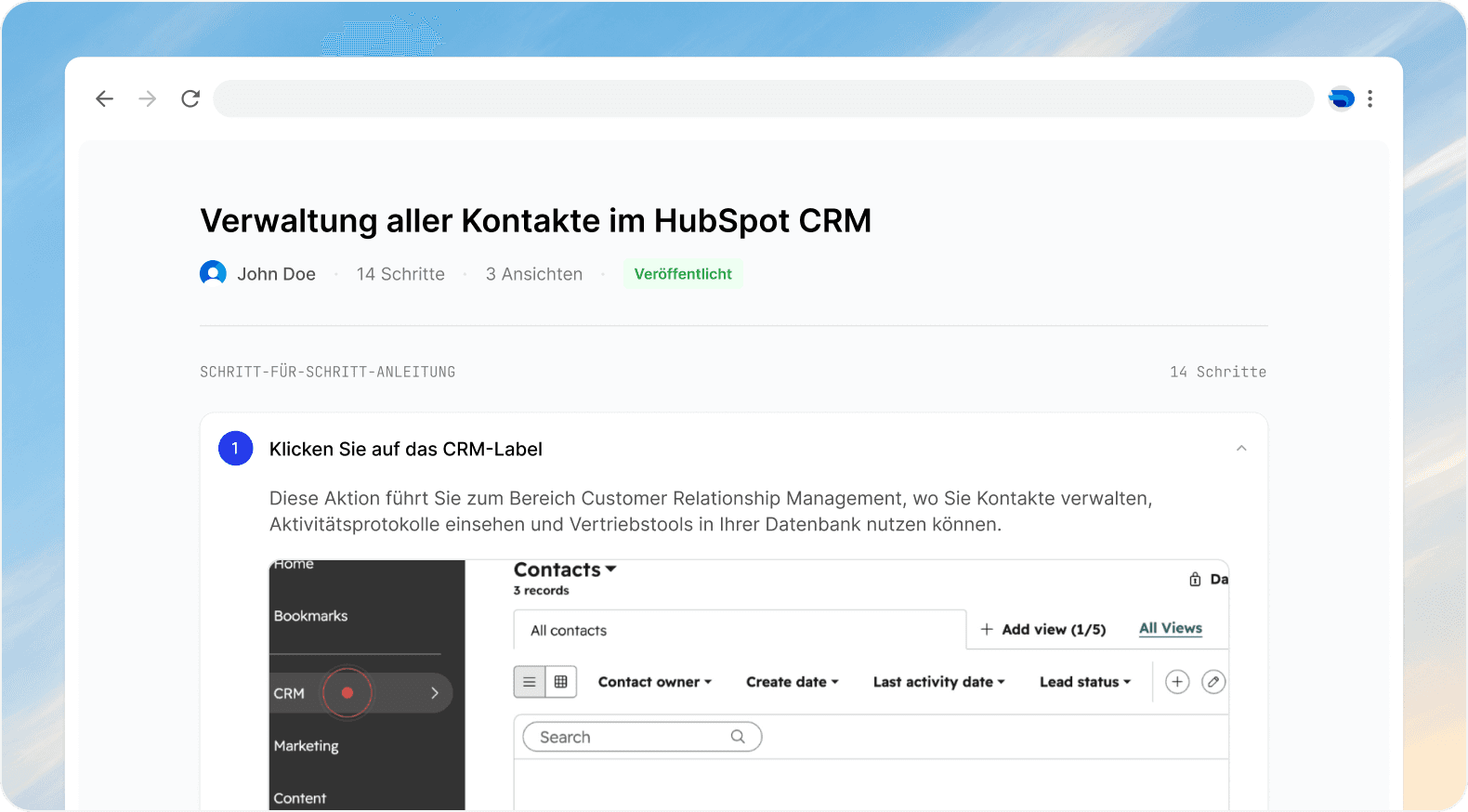This screenshot has height=812, width=1468.
Task: Collapse step 1 with the chevron
Action: tap(1241, 449)
